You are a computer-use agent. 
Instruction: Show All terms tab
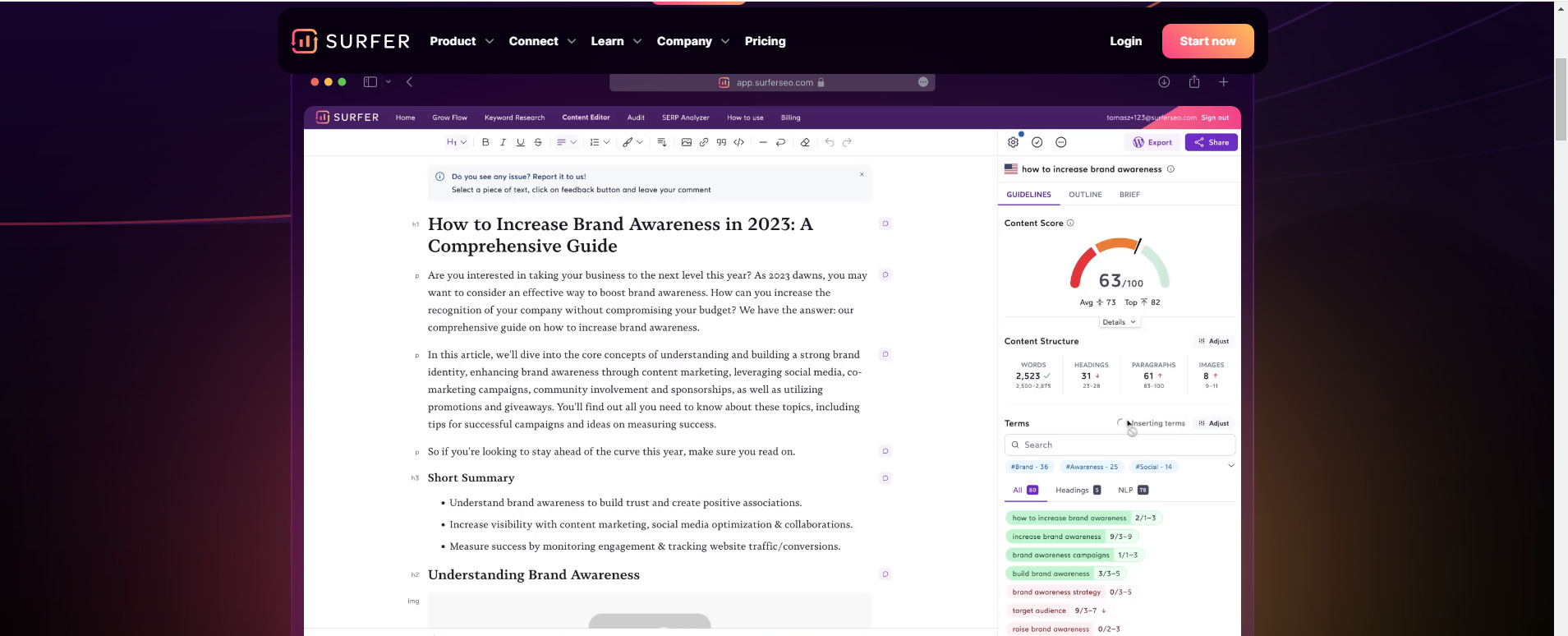pyautogui.click(x=1025, y=490)
